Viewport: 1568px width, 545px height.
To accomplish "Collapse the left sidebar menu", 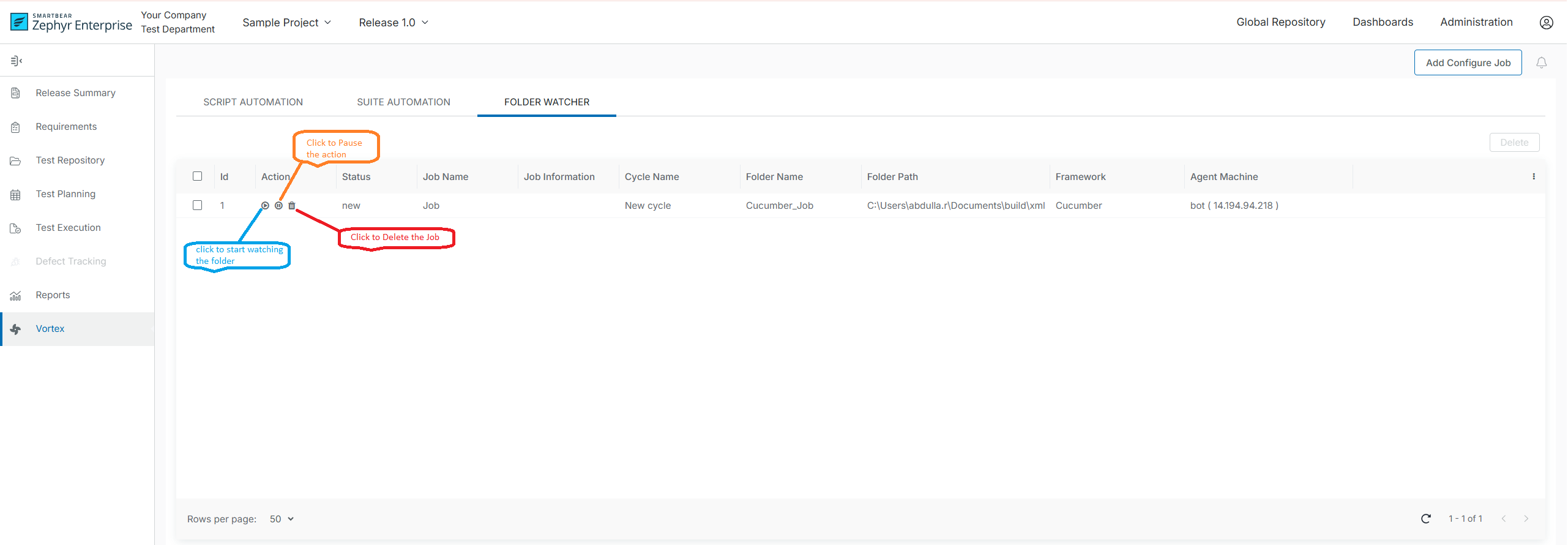I will pyautogui.click(x=17, y=61).
